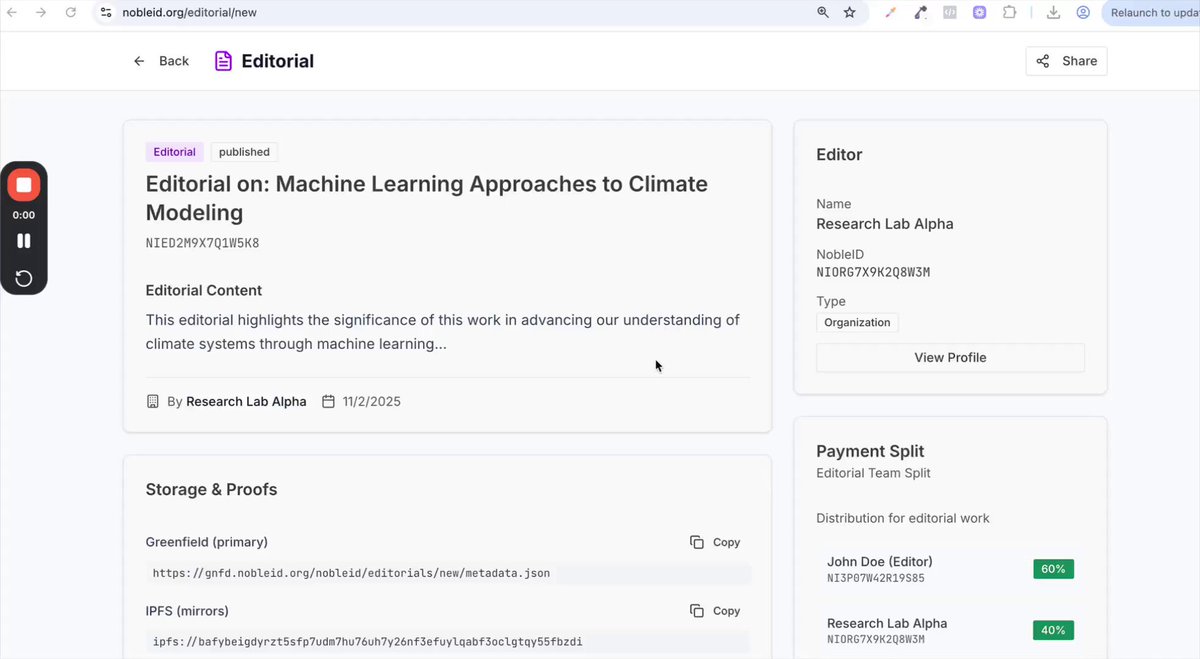The height and width of the screenshot is (659, 1200).
Task: Click the purple Editorial tag
Action: pos(175,152)
